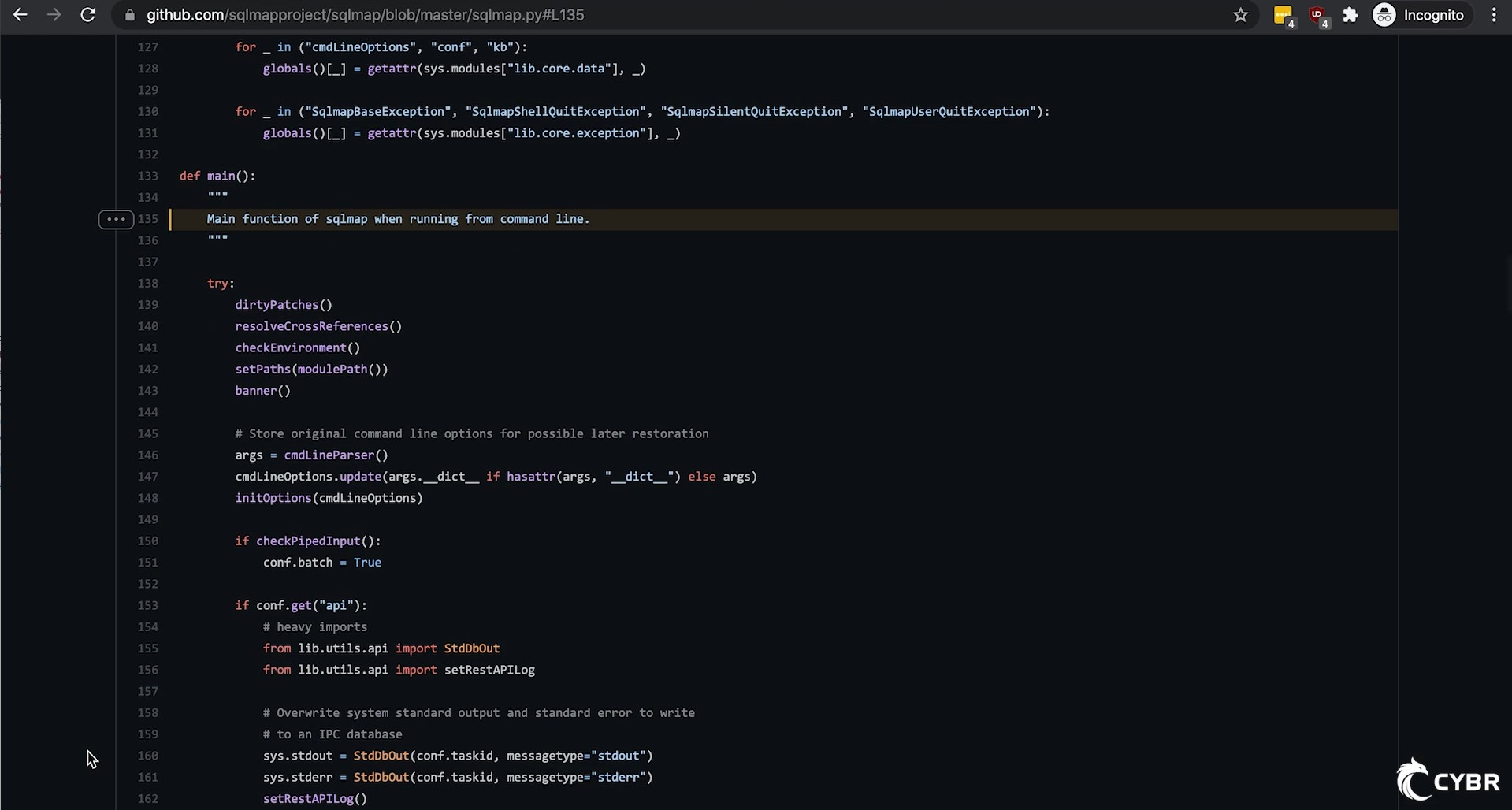This screenshot has height=810, width=1512.
Task: Click 'setRestAPILog' import on line 156
Action: click(x=489, y=670)
